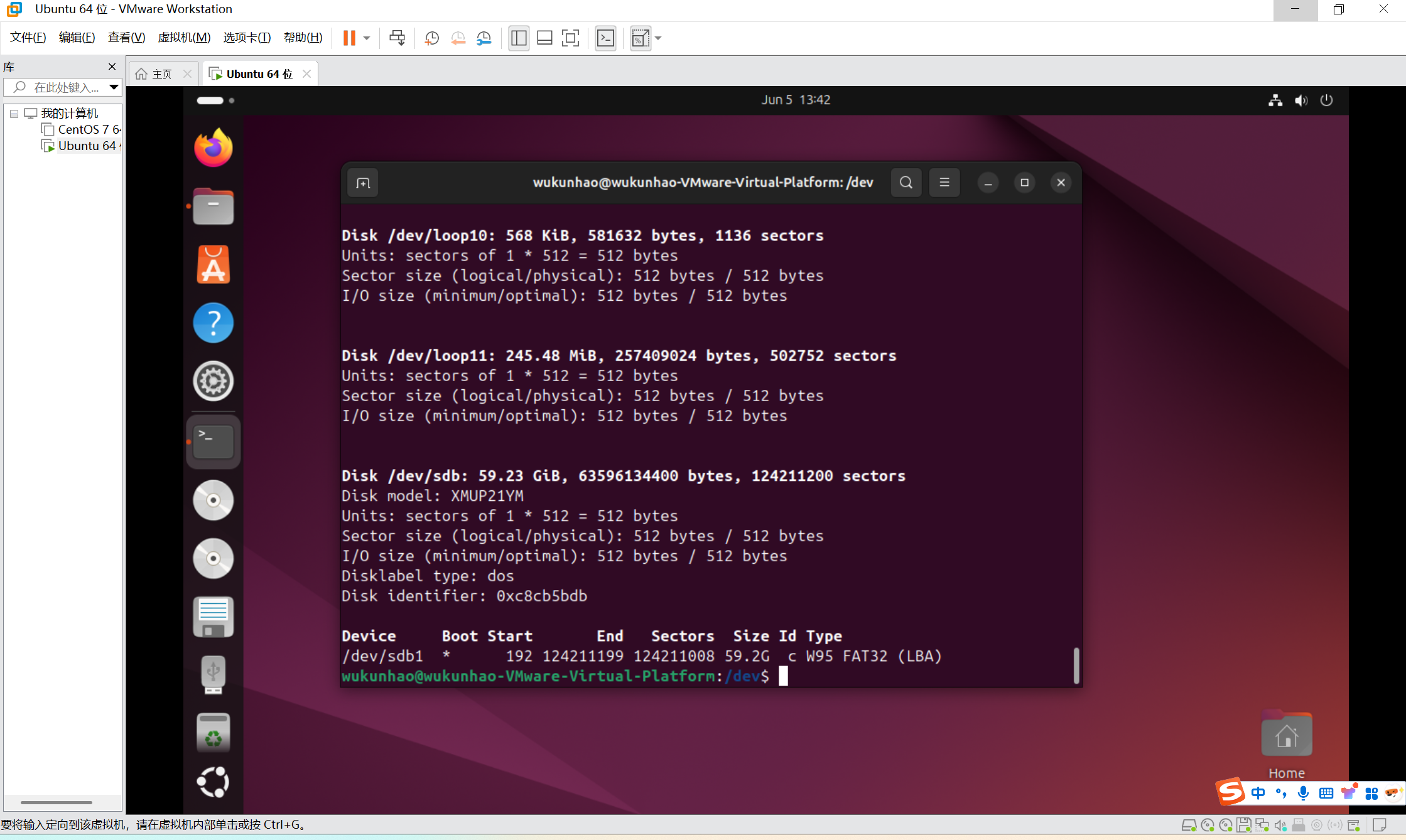Open the 虚拟机(M) menu

click(183, 38)
